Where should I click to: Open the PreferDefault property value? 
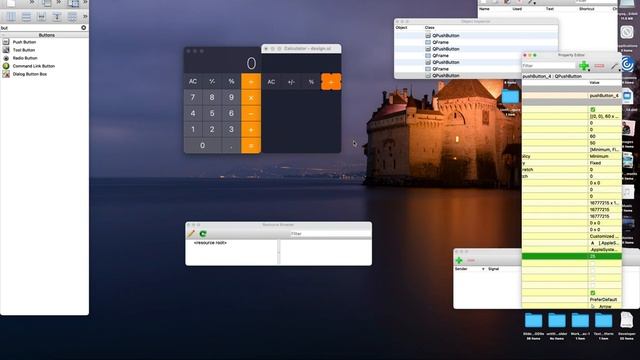click(x=604, y=300)
